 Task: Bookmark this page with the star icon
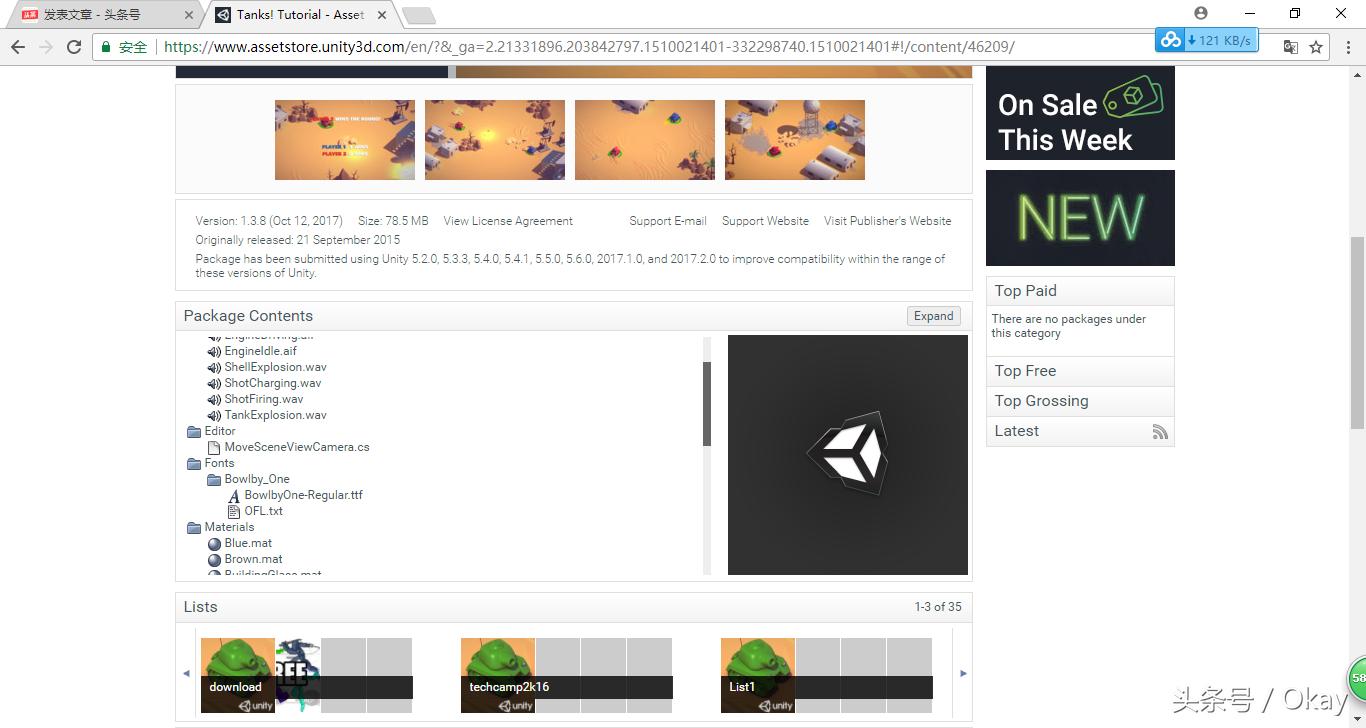pyautogui.click(x=1318, y=47)
